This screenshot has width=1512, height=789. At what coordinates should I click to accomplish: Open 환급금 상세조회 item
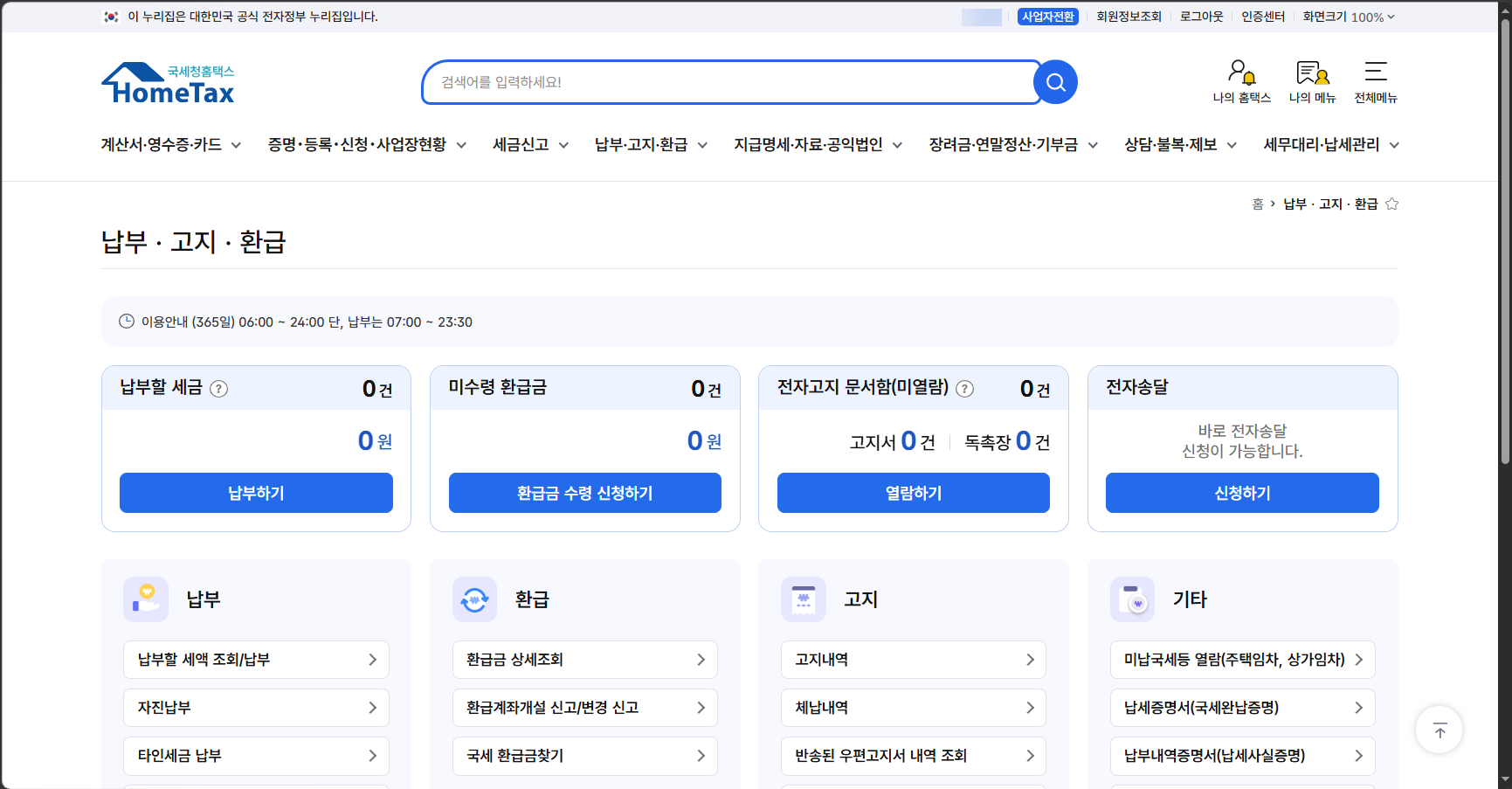click(585, 660)
